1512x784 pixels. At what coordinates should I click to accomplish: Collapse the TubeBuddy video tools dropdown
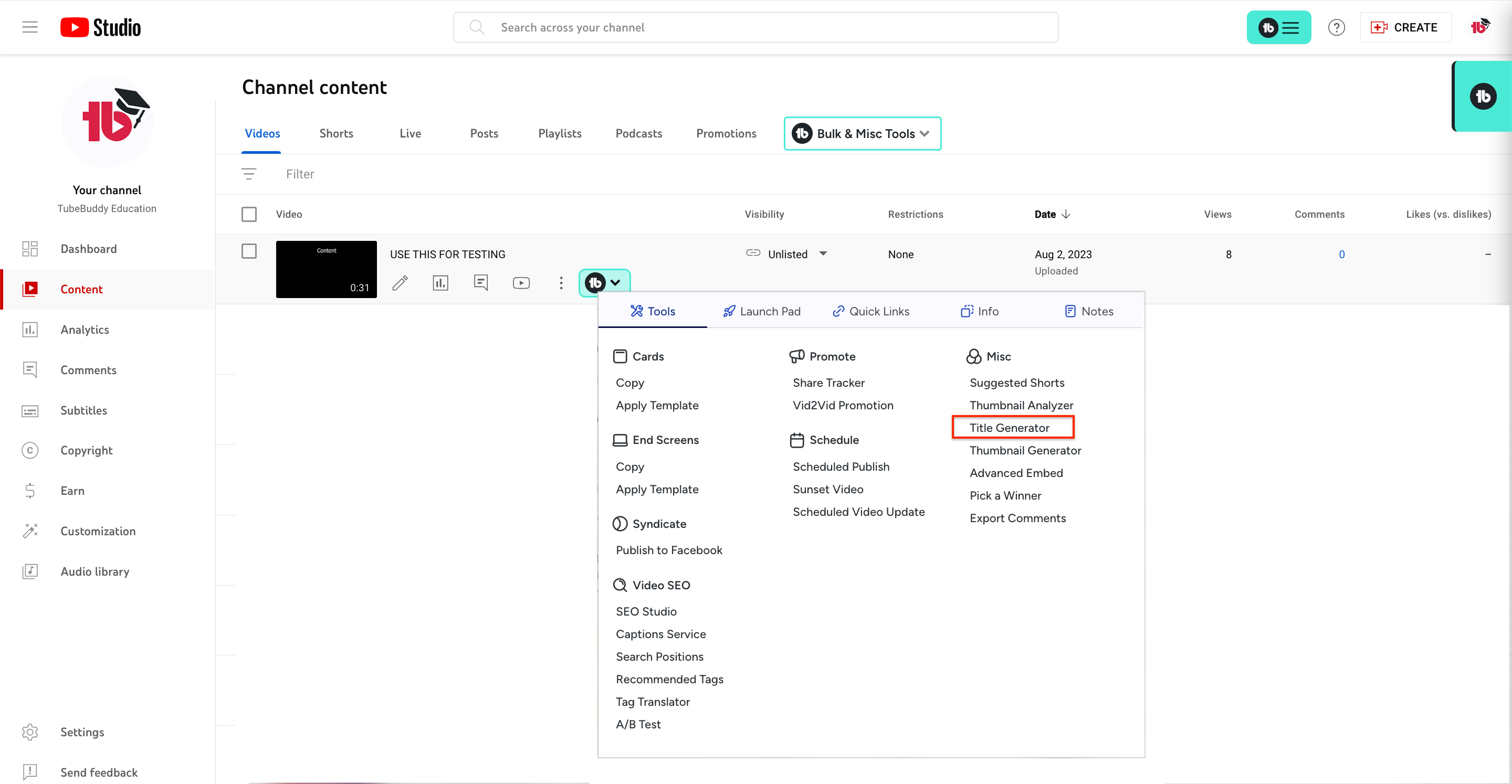tap(605, 283)
